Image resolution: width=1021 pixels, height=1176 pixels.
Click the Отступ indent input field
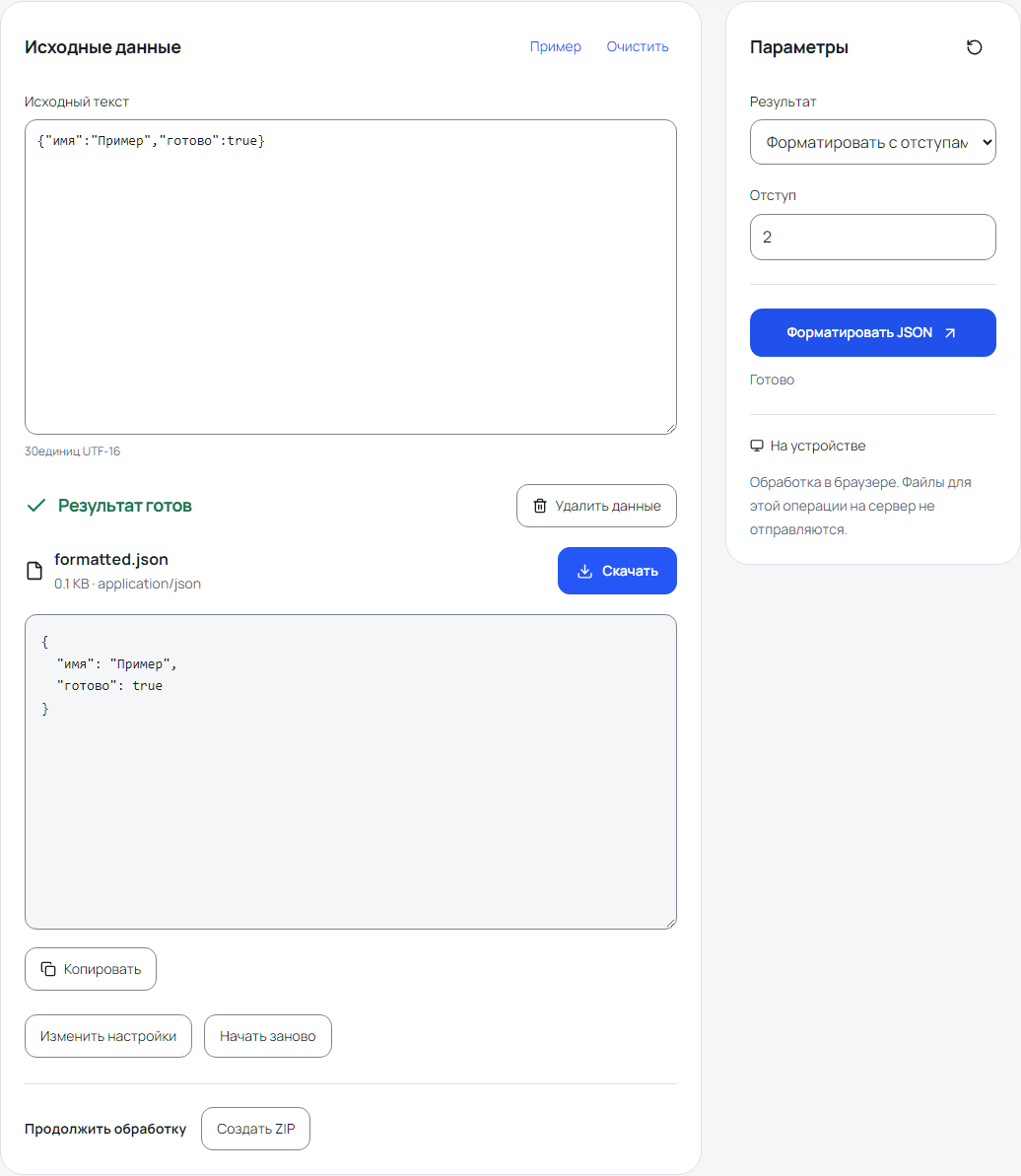872,237
